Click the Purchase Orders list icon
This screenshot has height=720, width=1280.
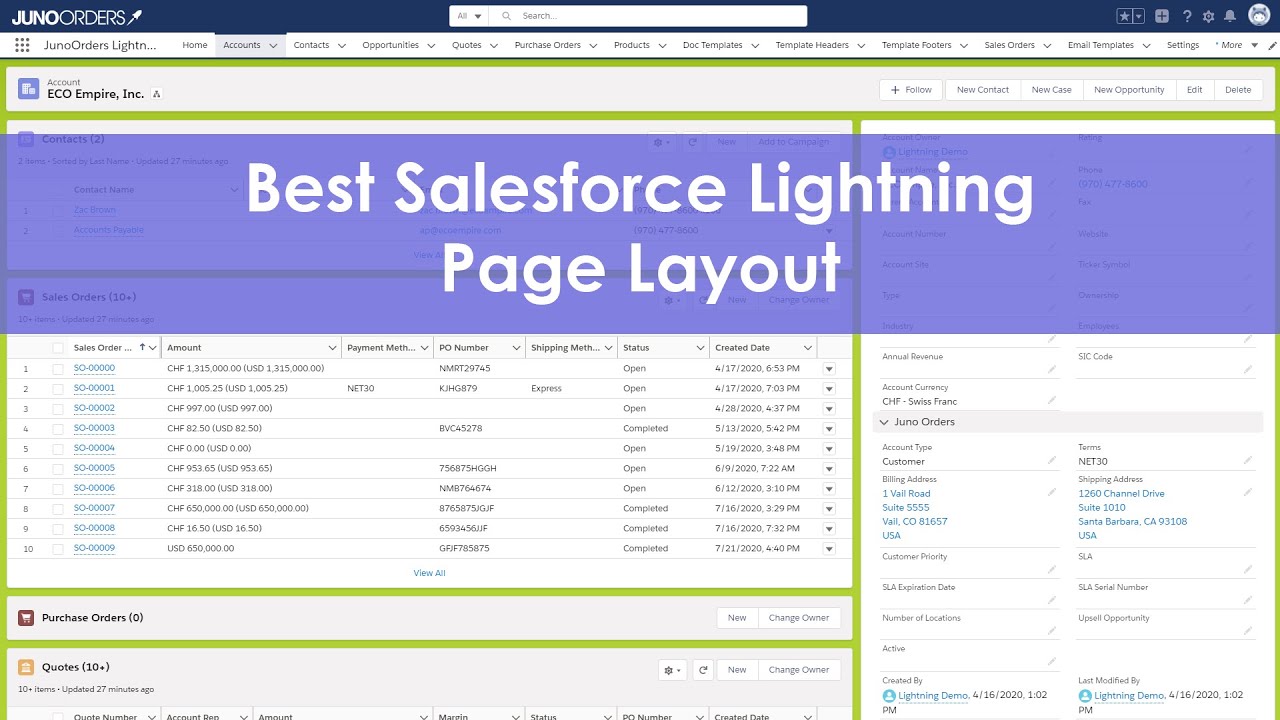26,618
